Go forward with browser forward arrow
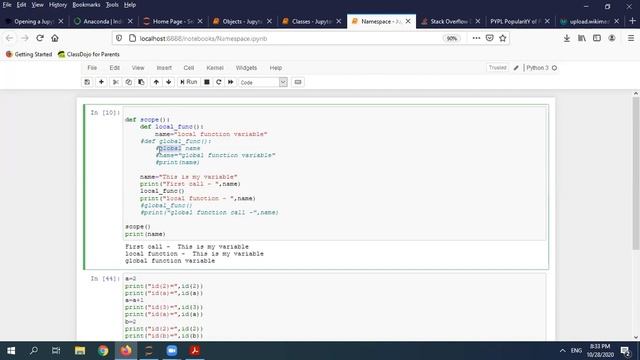This screenshot has height=360, width=640. click(25, 38)
